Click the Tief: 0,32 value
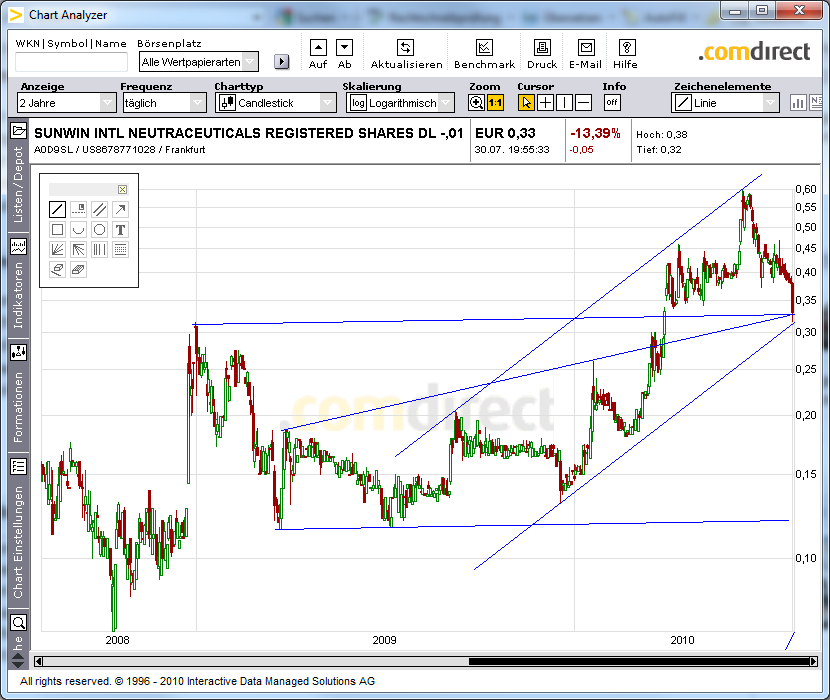The height and width of the screenshot is (700, 830). [659, 149]
